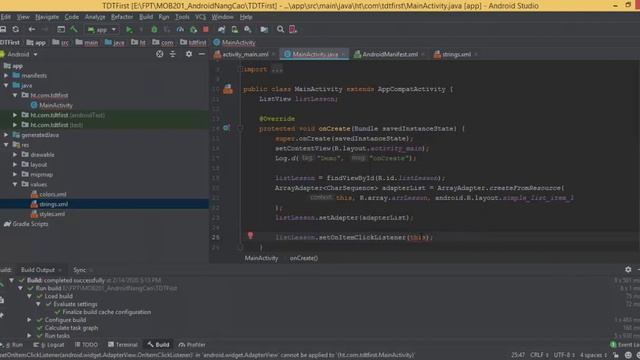Collapse the Load build node
The height and width of the screenshot is (360, 640).
(x=29, y=296)
